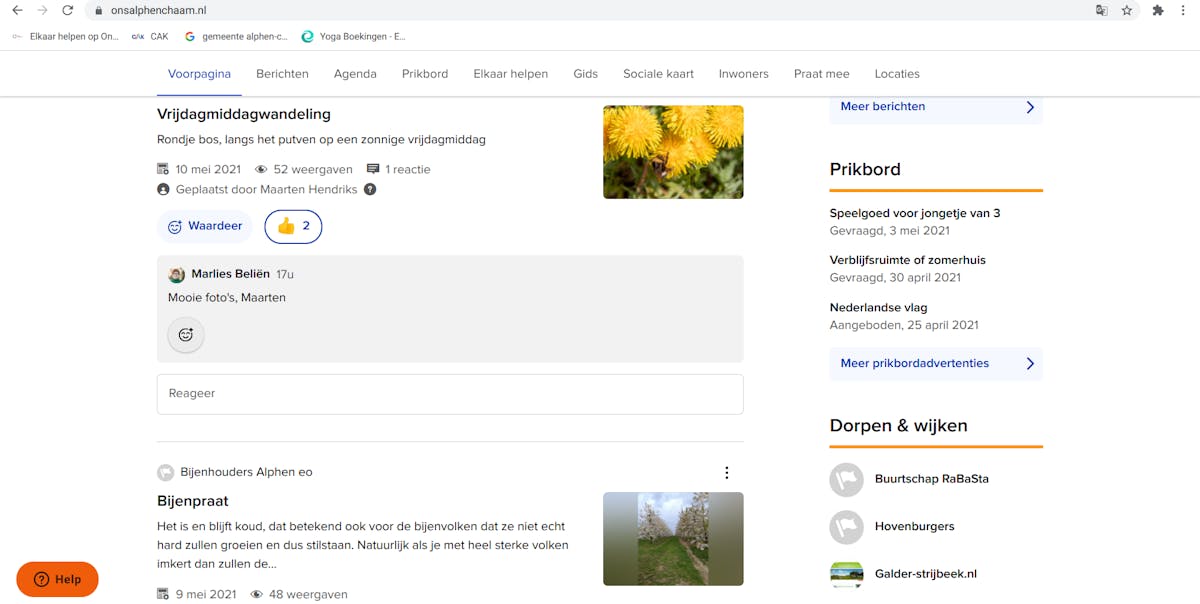1200x604 pixels.
Task: Bookmark this page with the star icon
Action: pos(1127,10)
